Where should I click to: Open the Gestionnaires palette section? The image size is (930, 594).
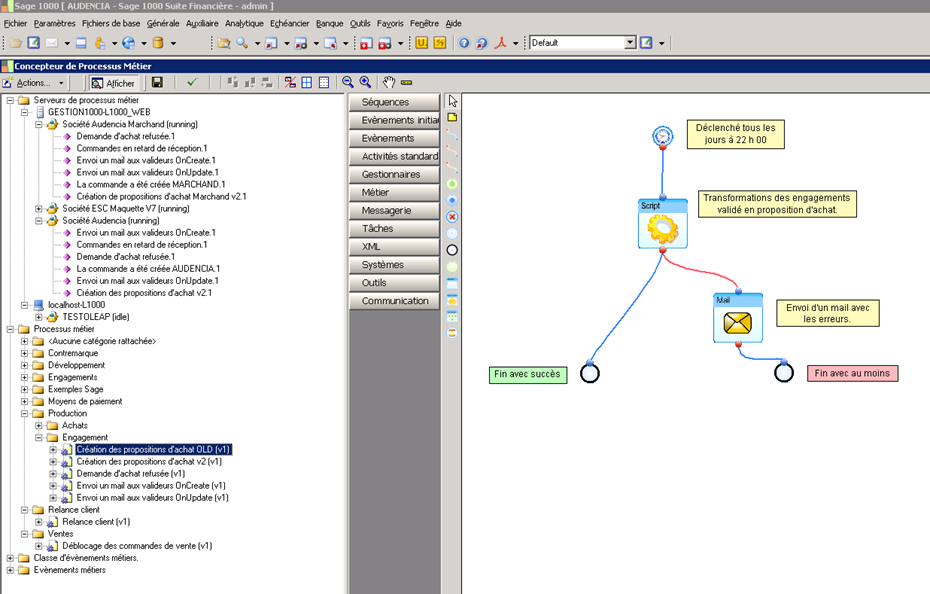click(x=394, y=174)
